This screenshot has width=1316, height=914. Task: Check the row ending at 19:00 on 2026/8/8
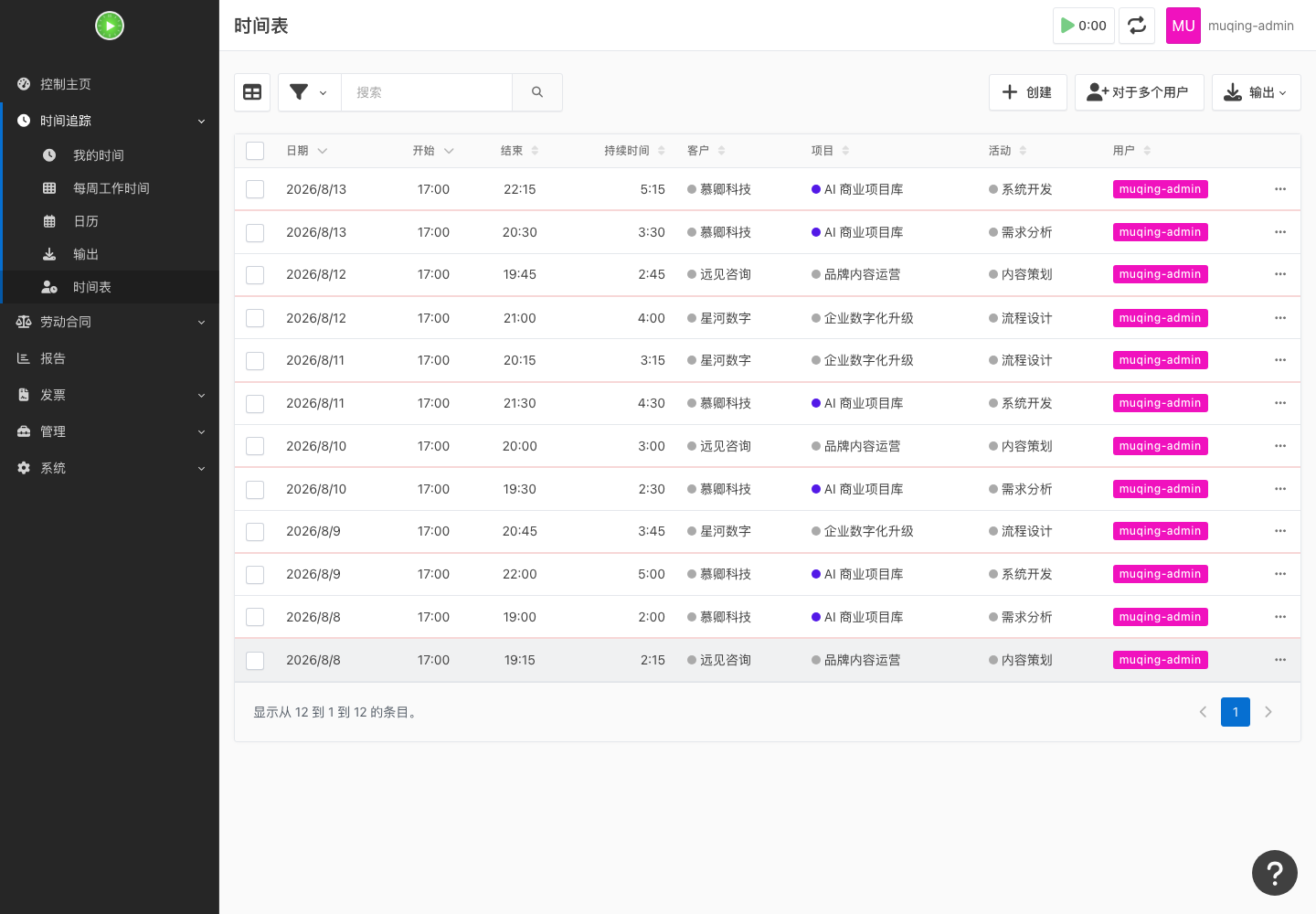click(255, 617)
